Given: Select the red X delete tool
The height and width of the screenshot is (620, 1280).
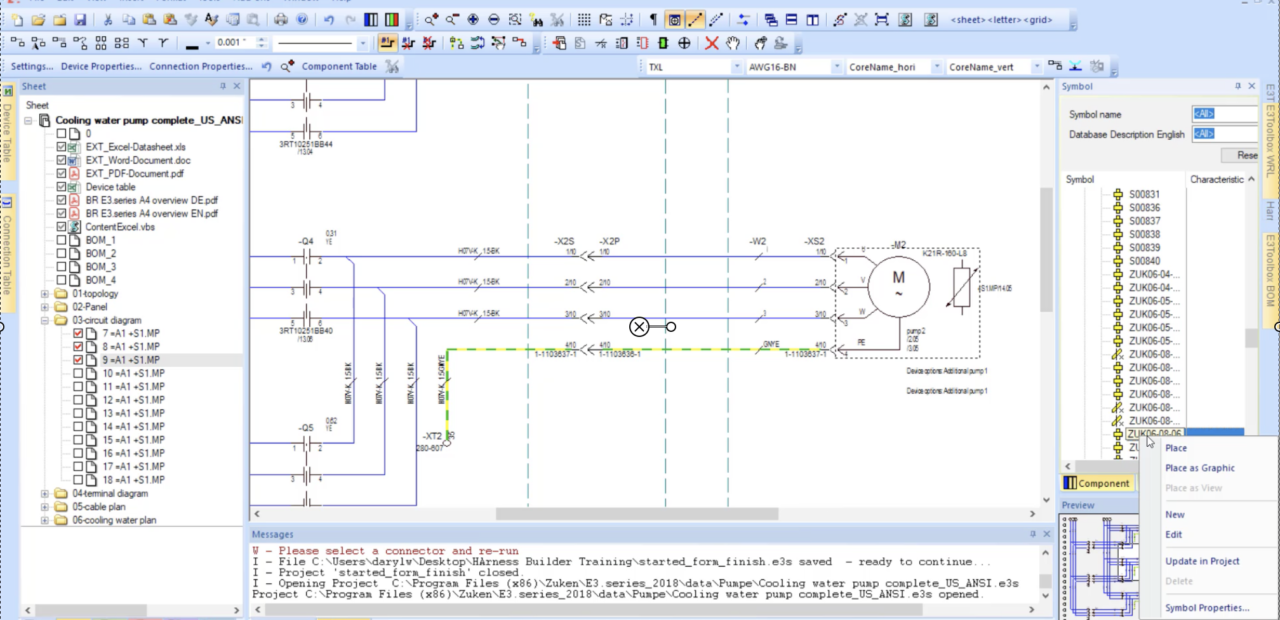Looking at the screenshot, I should tap(711, 43).
